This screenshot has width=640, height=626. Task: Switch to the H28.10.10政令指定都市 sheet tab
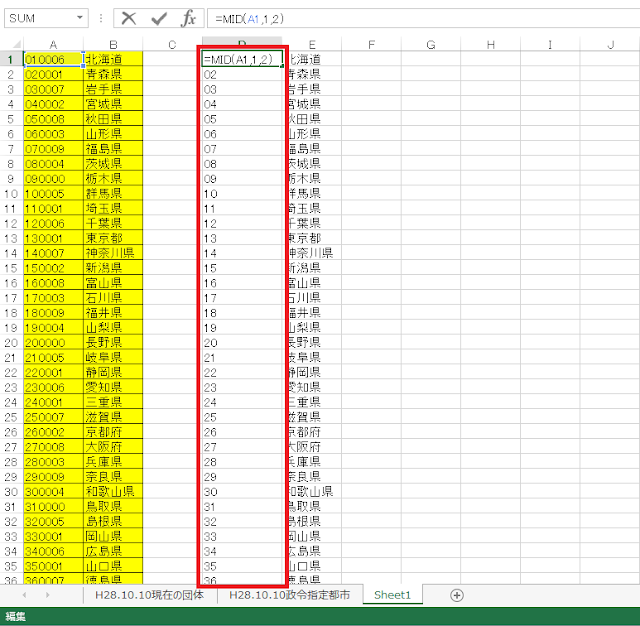point(288,595)
